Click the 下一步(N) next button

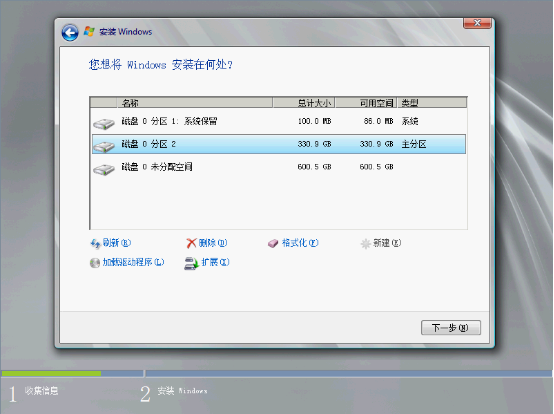click(x=450, y=328)
